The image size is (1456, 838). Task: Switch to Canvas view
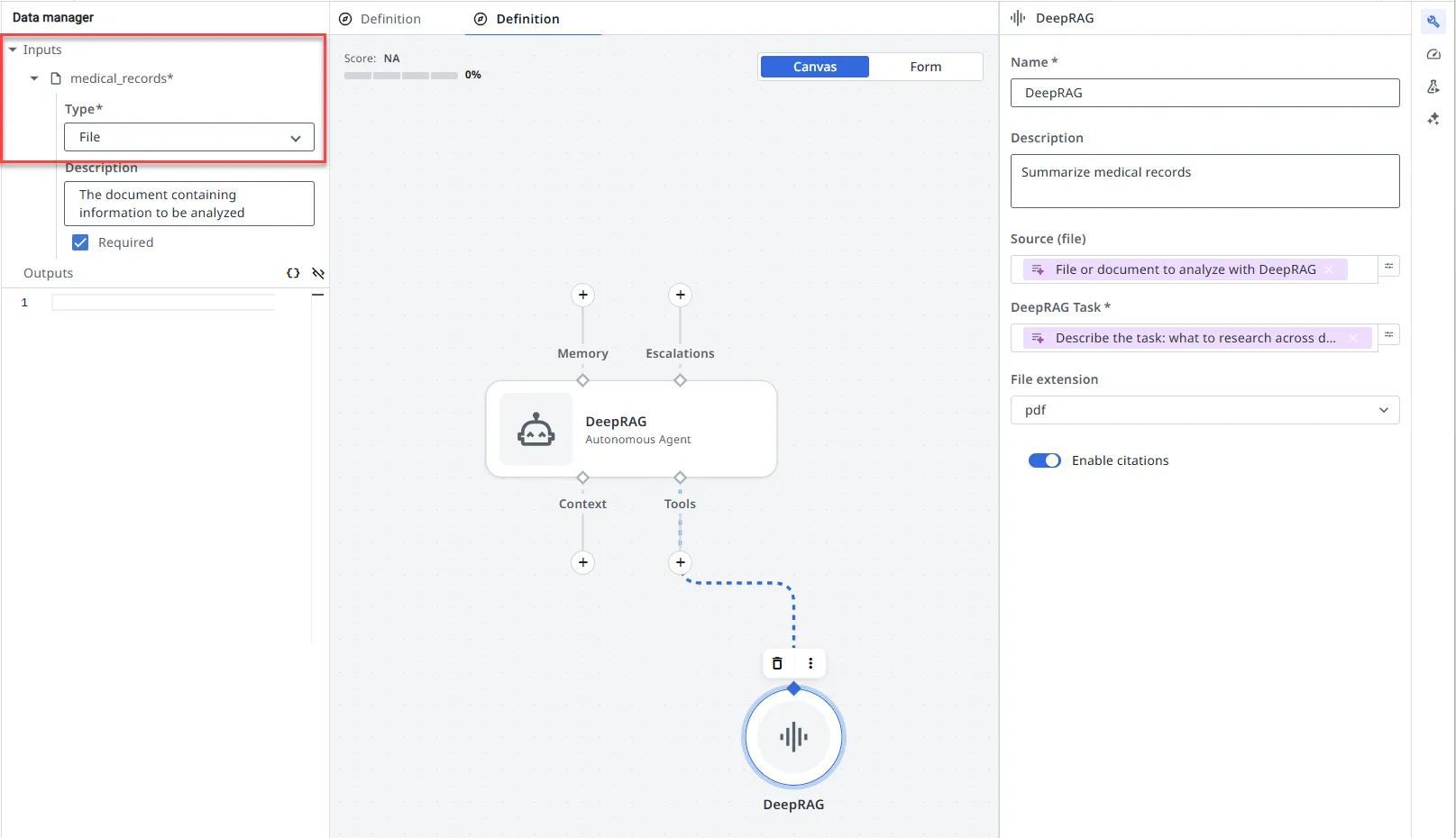point(814,67)
